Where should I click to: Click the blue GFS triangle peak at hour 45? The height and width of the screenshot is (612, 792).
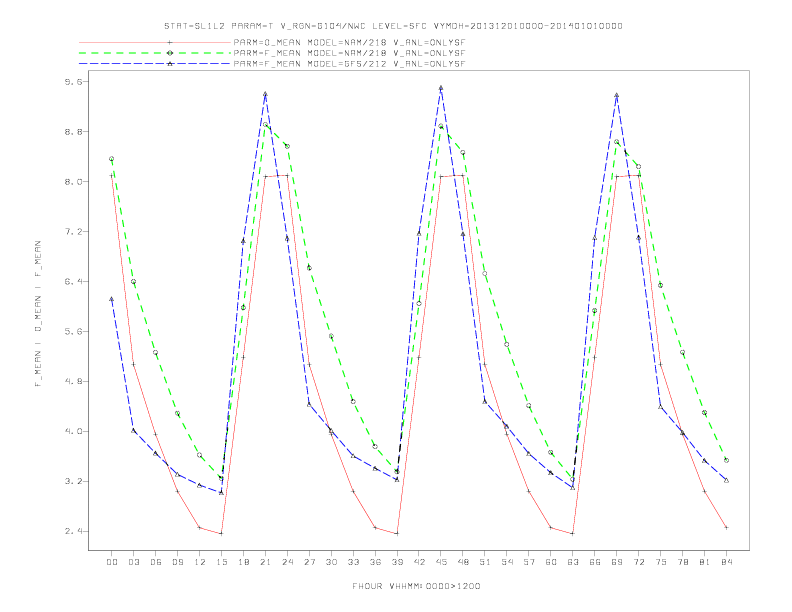coord(441,88)
